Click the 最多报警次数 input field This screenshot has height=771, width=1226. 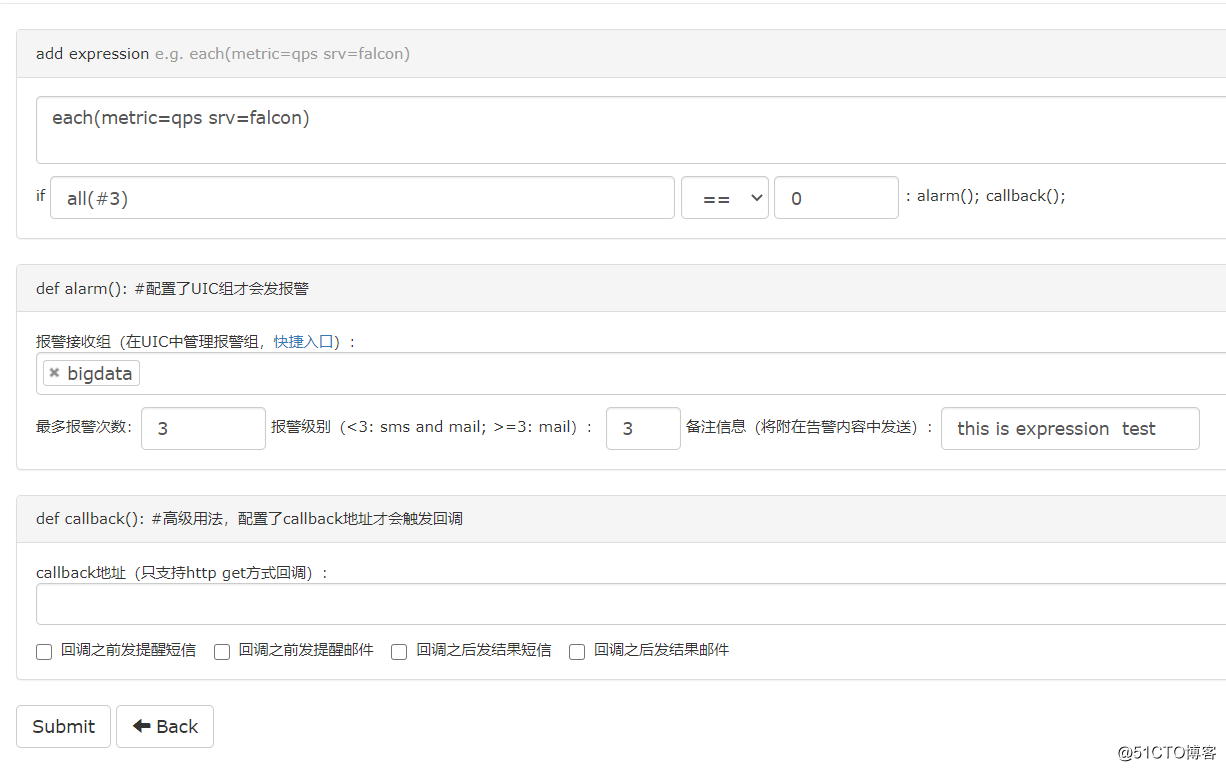(x=203, y=428)
